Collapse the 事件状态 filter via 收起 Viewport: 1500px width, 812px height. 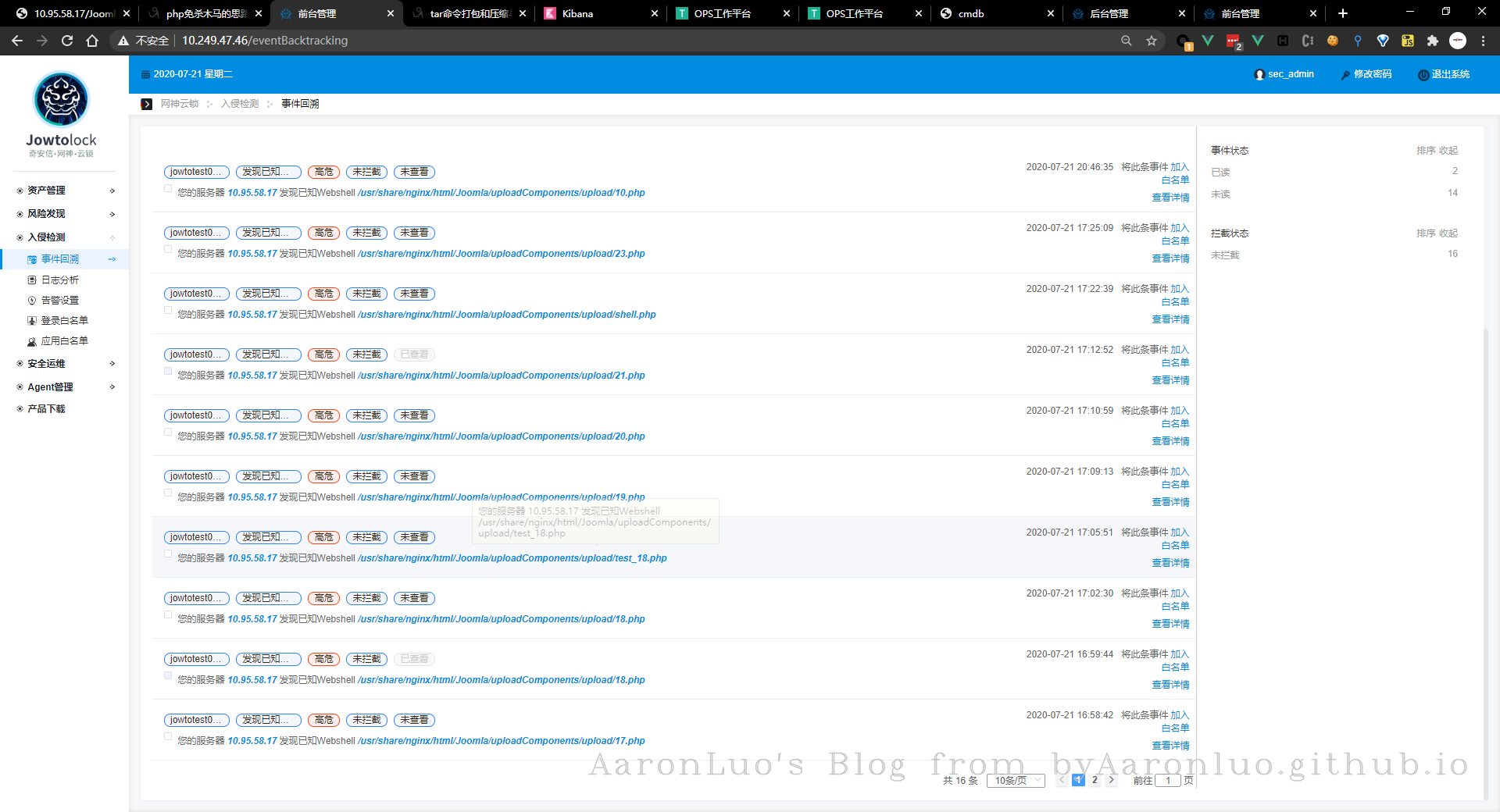tap(1448, 151)
